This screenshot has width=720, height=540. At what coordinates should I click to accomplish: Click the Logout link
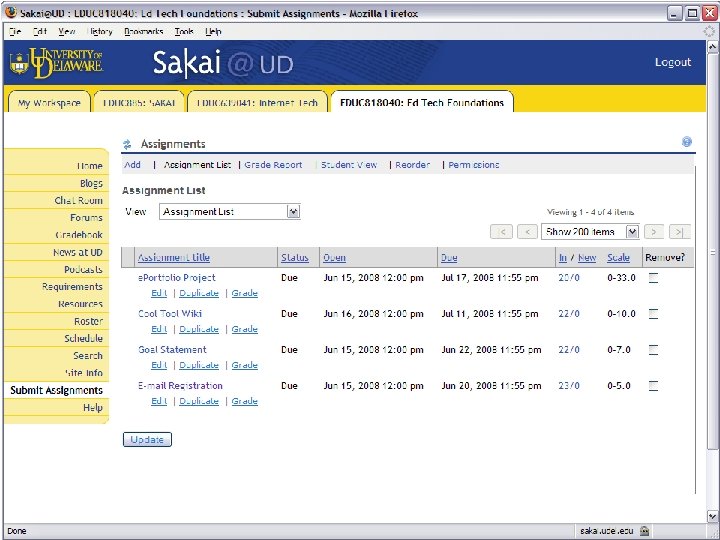pos(673,62)
